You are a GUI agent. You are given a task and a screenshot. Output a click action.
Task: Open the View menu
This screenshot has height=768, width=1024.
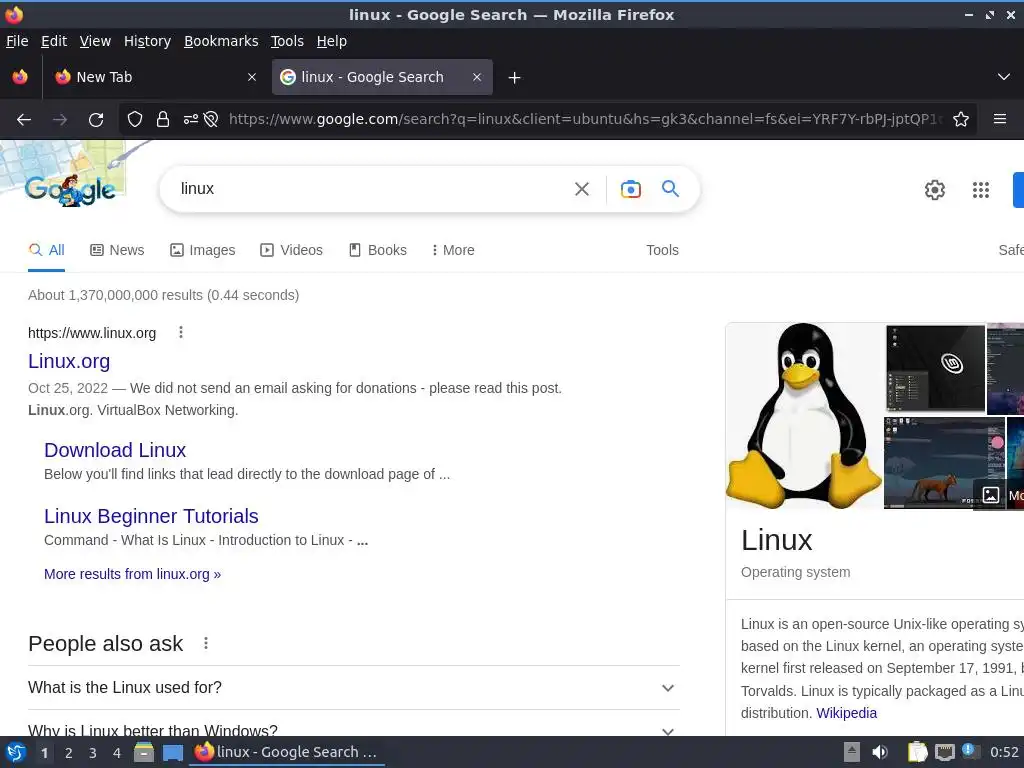(95, 41)
